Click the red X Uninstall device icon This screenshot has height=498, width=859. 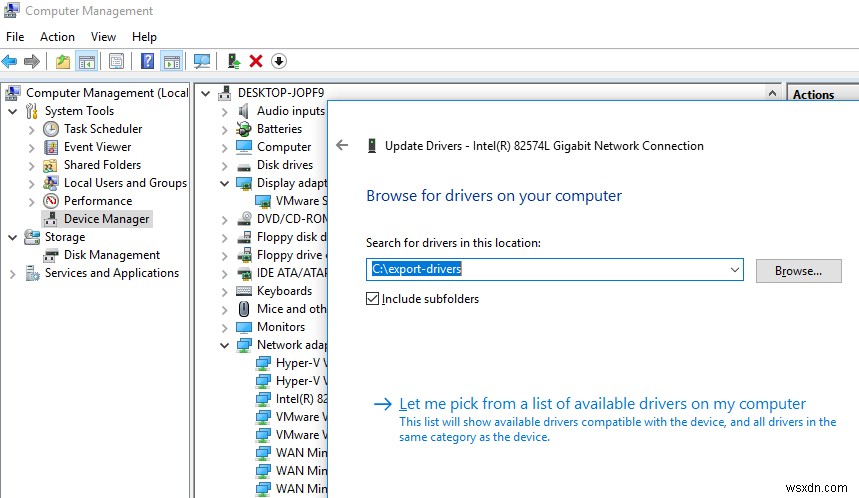point(256,61)
